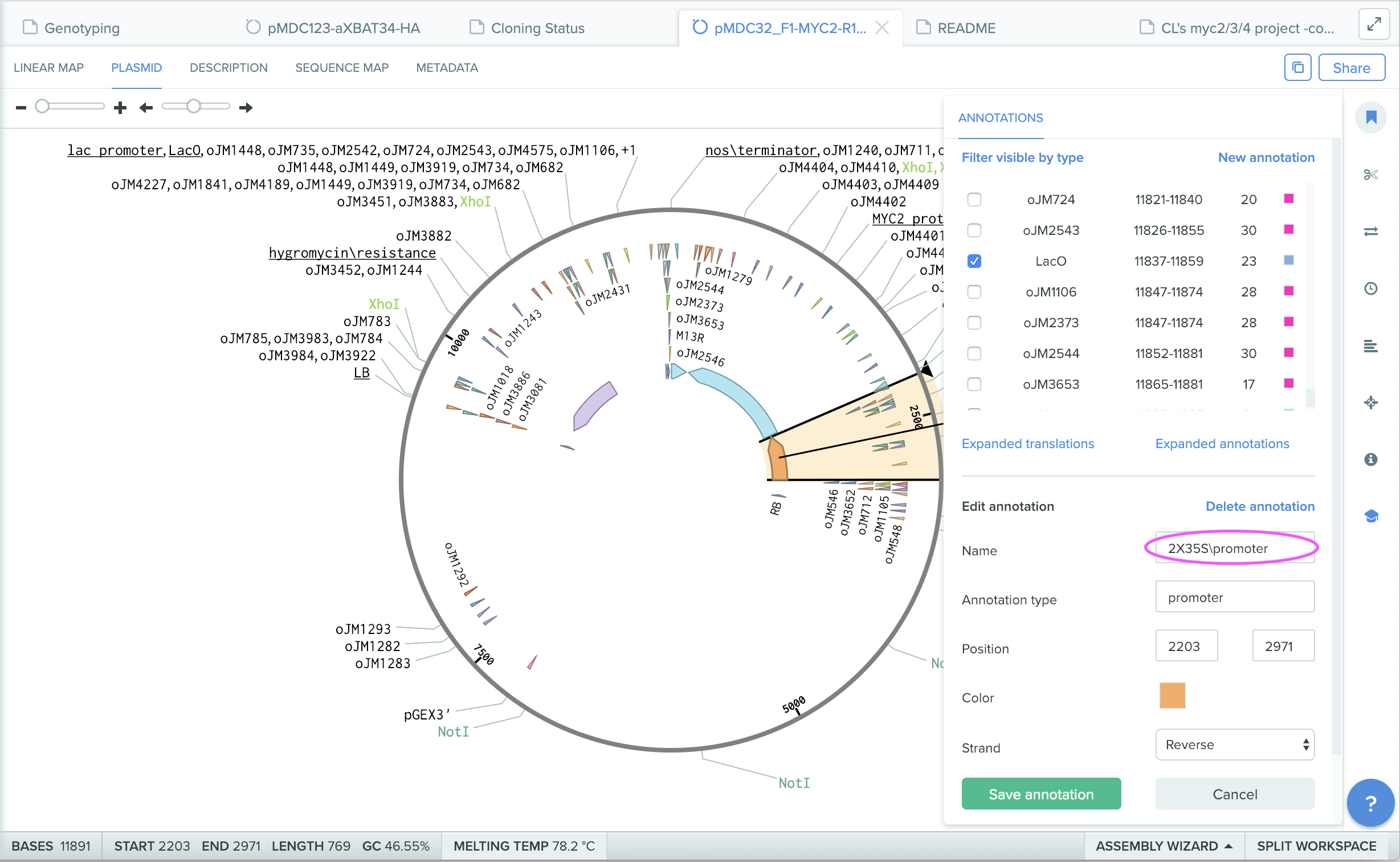1400x862 pixels.
Task: Open the information icon in sidebar
Action: [1371, 460]
